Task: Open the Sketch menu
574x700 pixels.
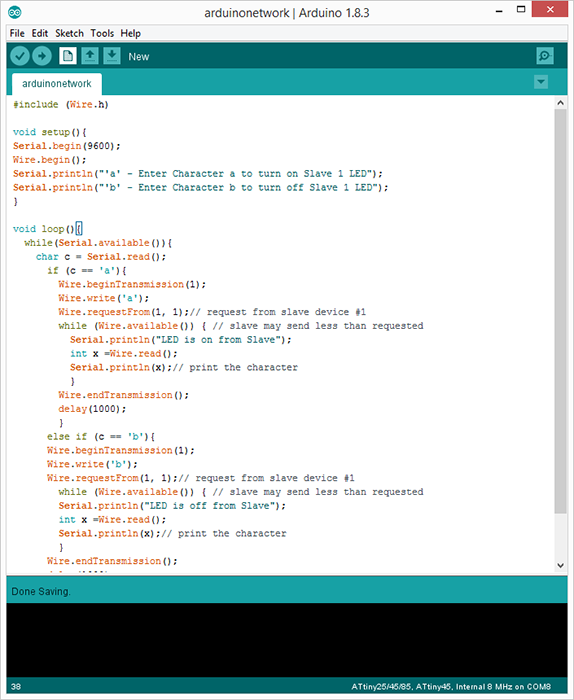Action: (69, 33)
